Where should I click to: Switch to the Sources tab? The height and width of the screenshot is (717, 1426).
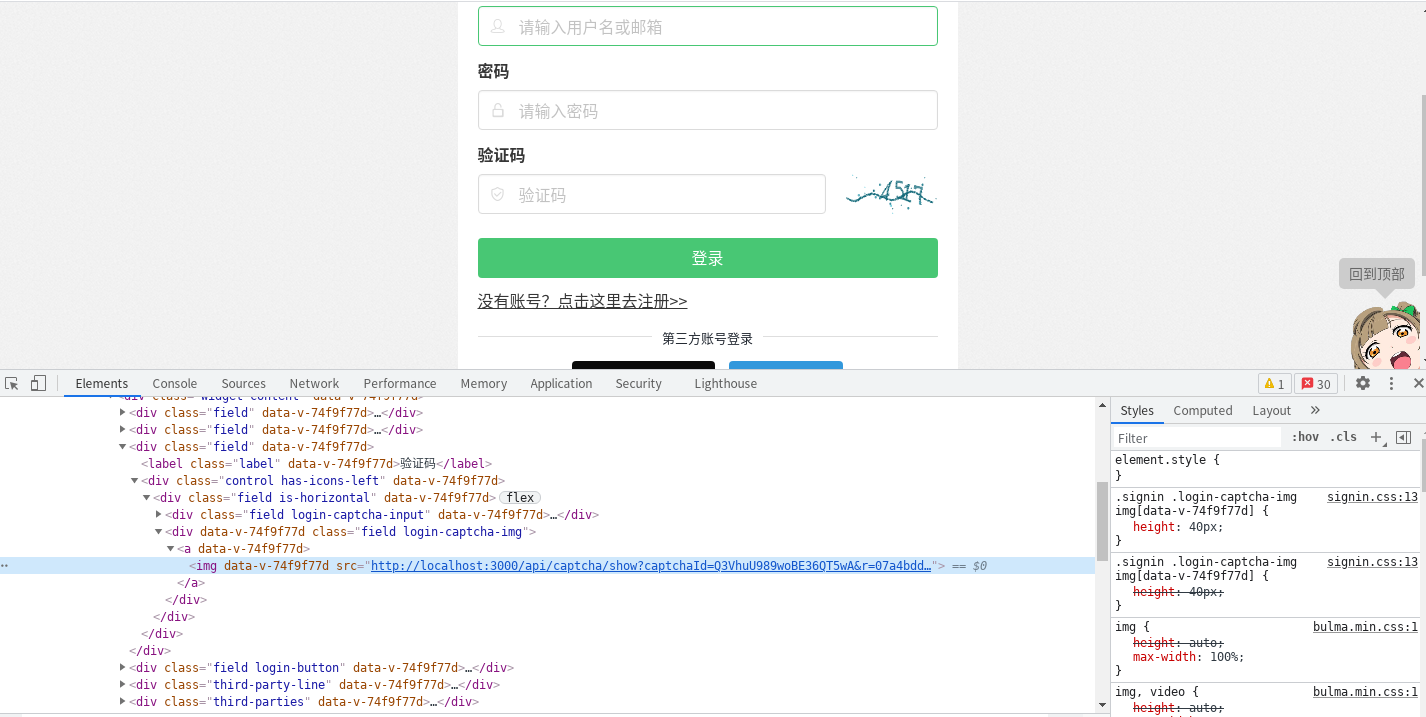[244, 383]
